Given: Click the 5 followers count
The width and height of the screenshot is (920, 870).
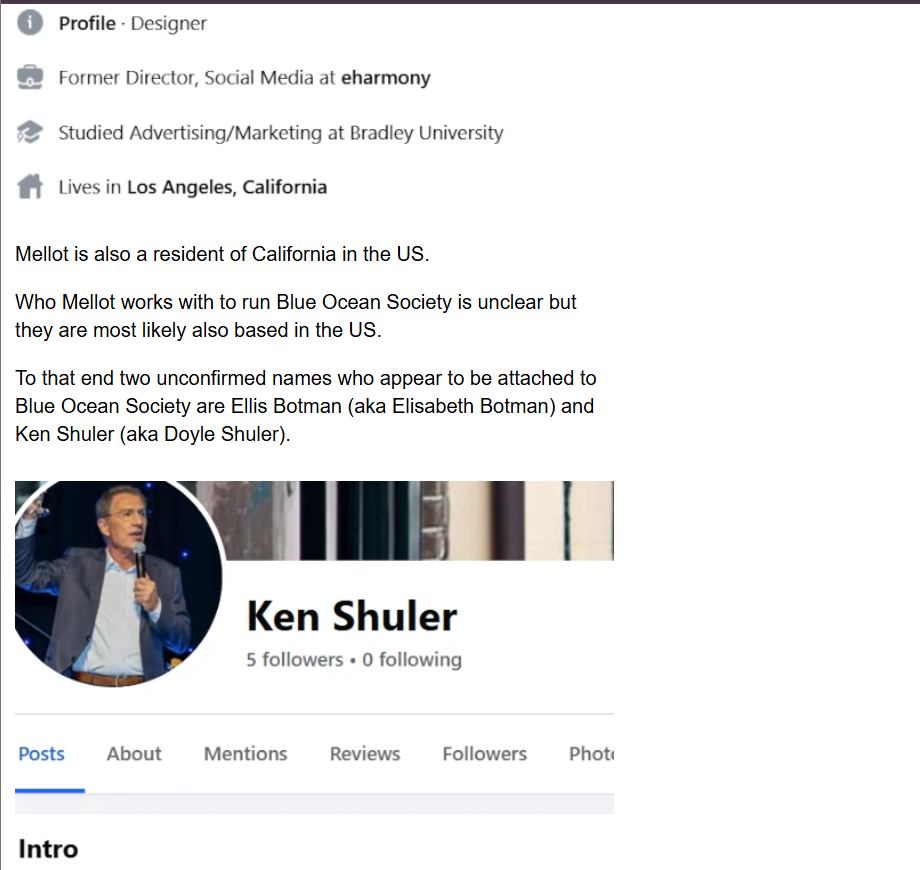Looking at the screenshot, I should pos(295,659).
